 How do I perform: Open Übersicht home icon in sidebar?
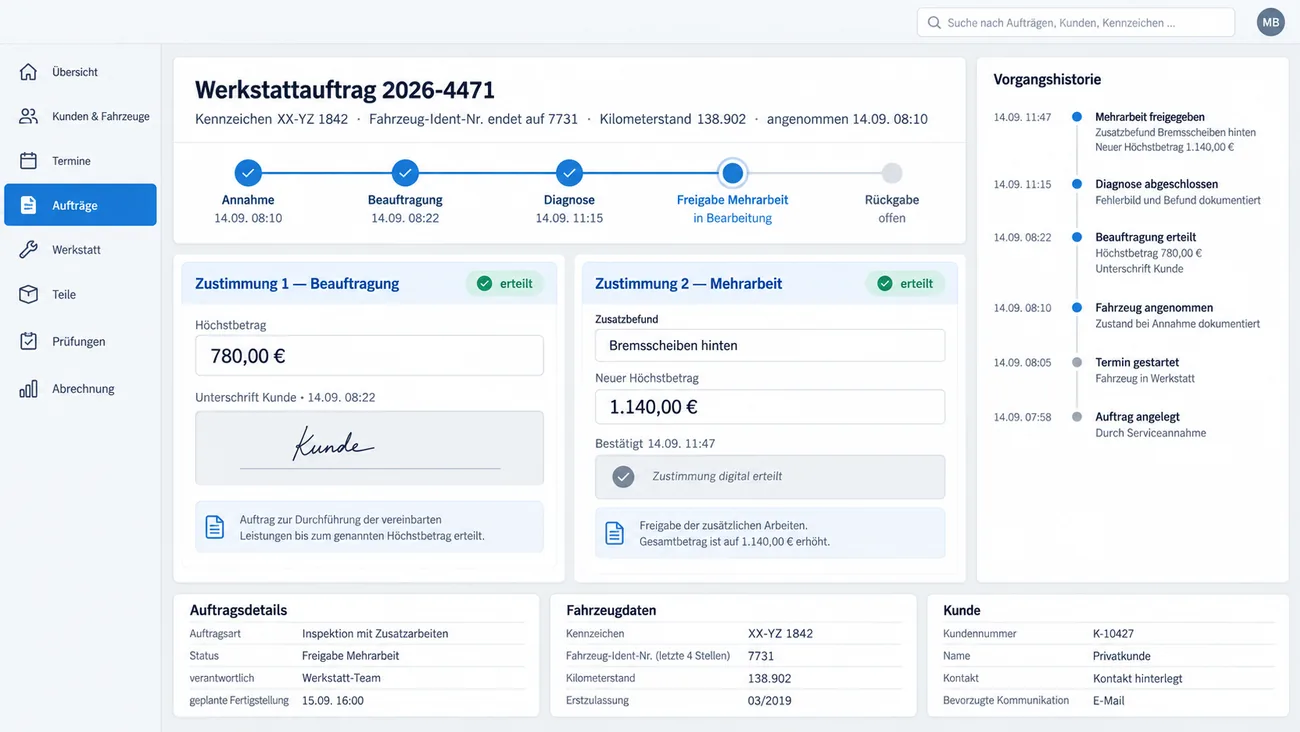point(28,72)
